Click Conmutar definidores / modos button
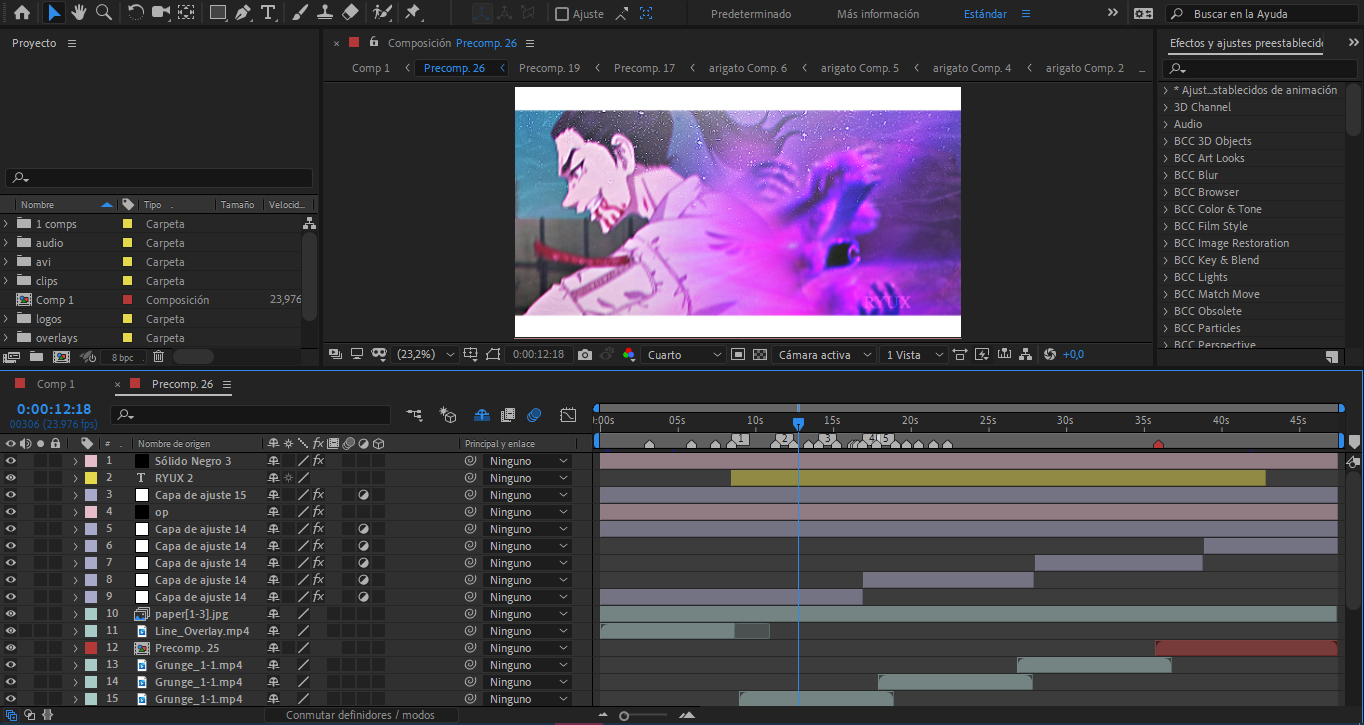The height and width of the screenshot is (725, 1364). [359, 715]
